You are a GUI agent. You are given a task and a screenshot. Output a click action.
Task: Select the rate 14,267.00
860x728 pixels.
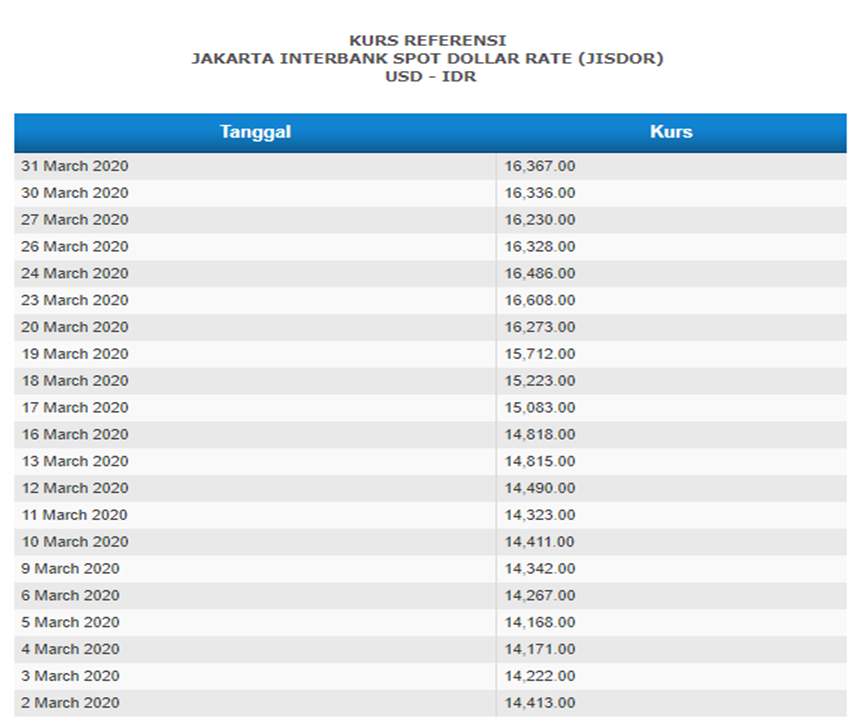pyautogui.click(x=540, y=596)
